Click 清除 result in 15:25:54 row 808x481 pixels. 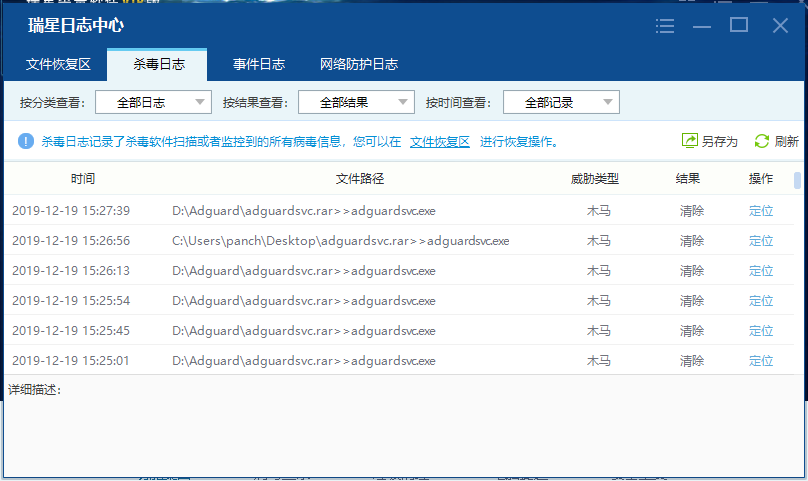[x=692, y=301]
